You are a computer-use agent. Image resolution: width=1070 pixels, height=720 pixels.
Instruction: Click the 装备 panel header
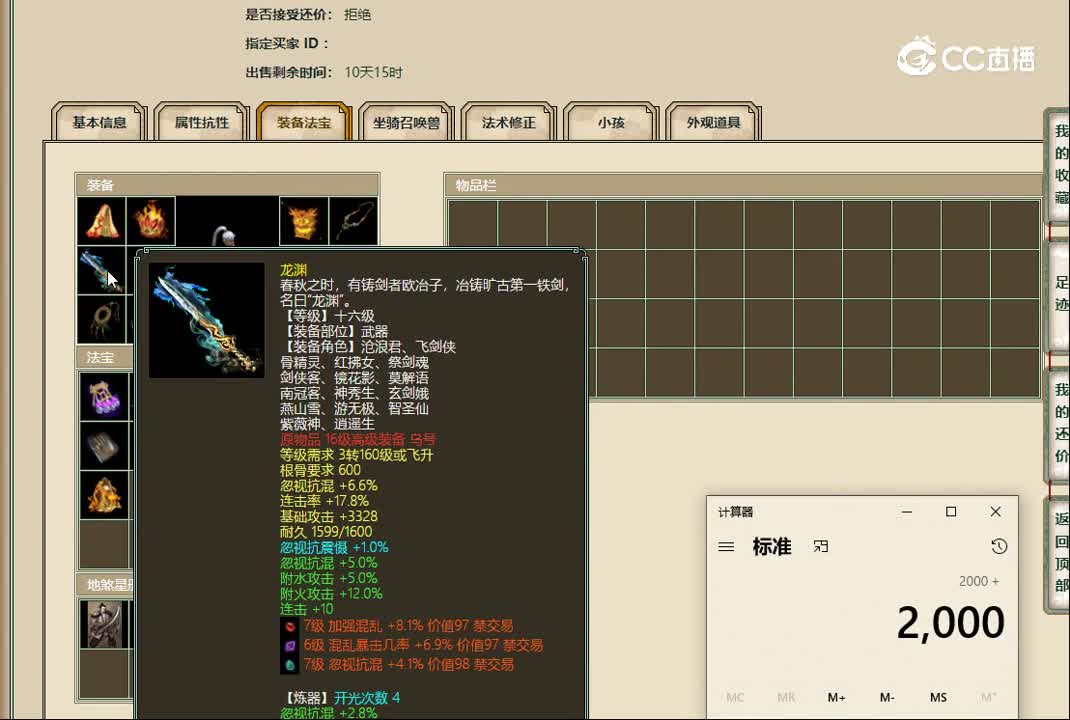pos(227,185)
